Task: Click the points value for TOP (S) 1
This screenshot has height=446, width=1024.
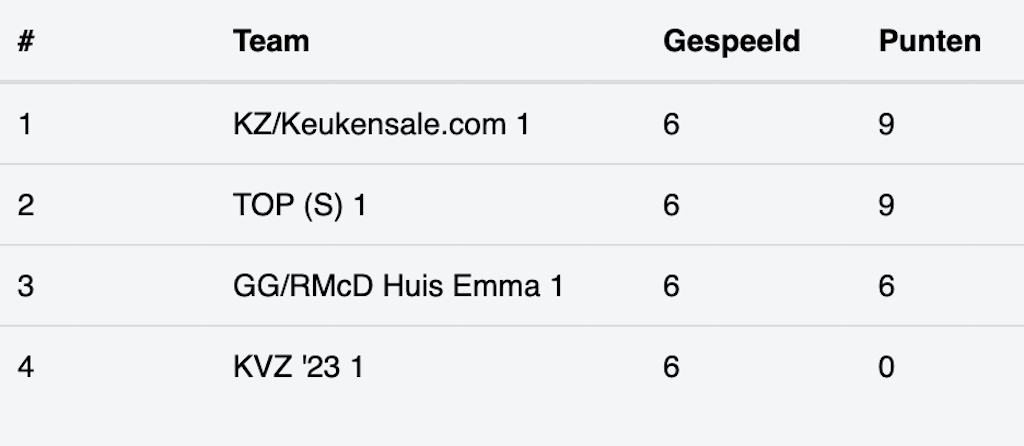Action: coord(886,206)
